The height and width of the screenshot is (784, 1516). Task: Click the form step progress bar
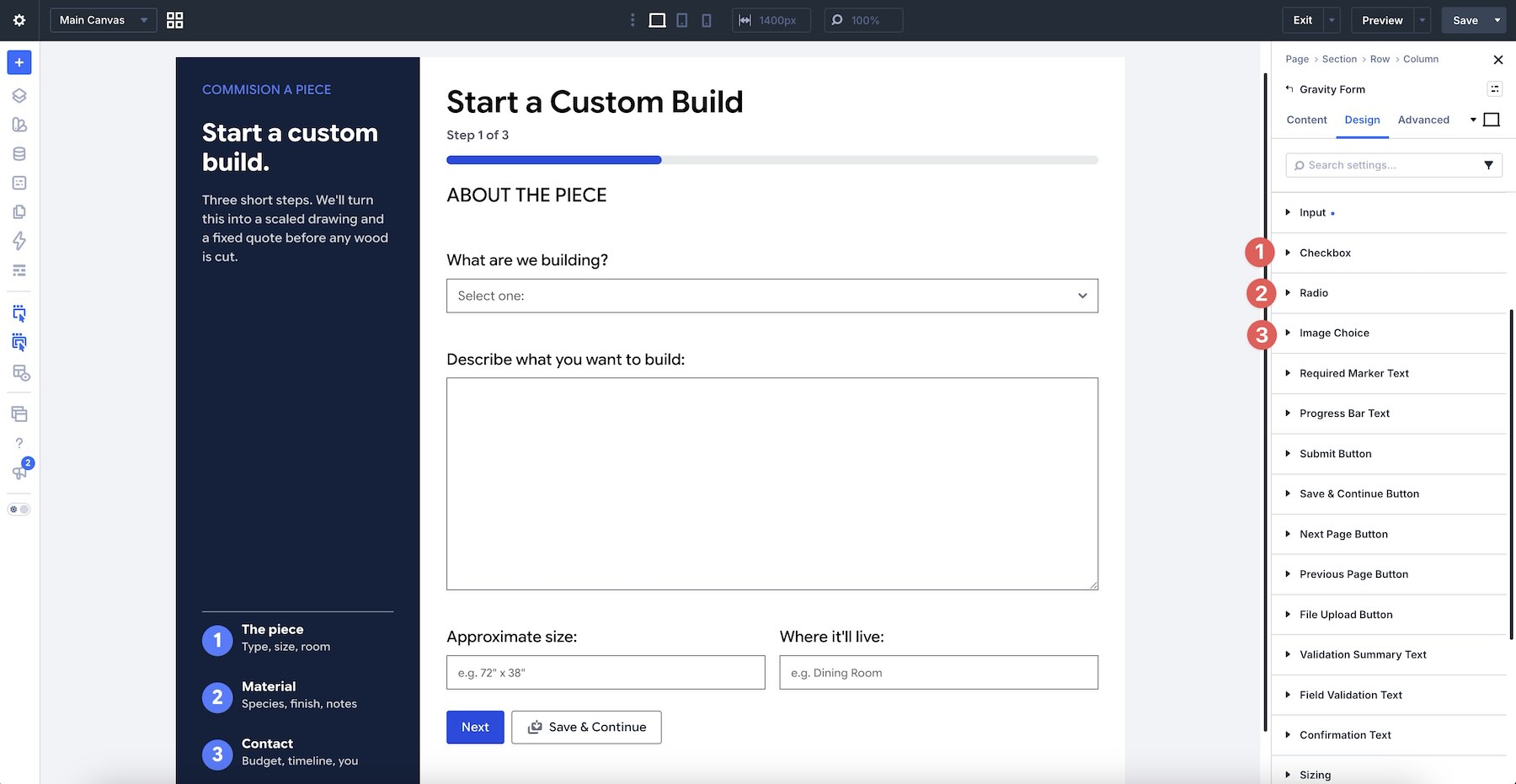[x=772, y=160]
